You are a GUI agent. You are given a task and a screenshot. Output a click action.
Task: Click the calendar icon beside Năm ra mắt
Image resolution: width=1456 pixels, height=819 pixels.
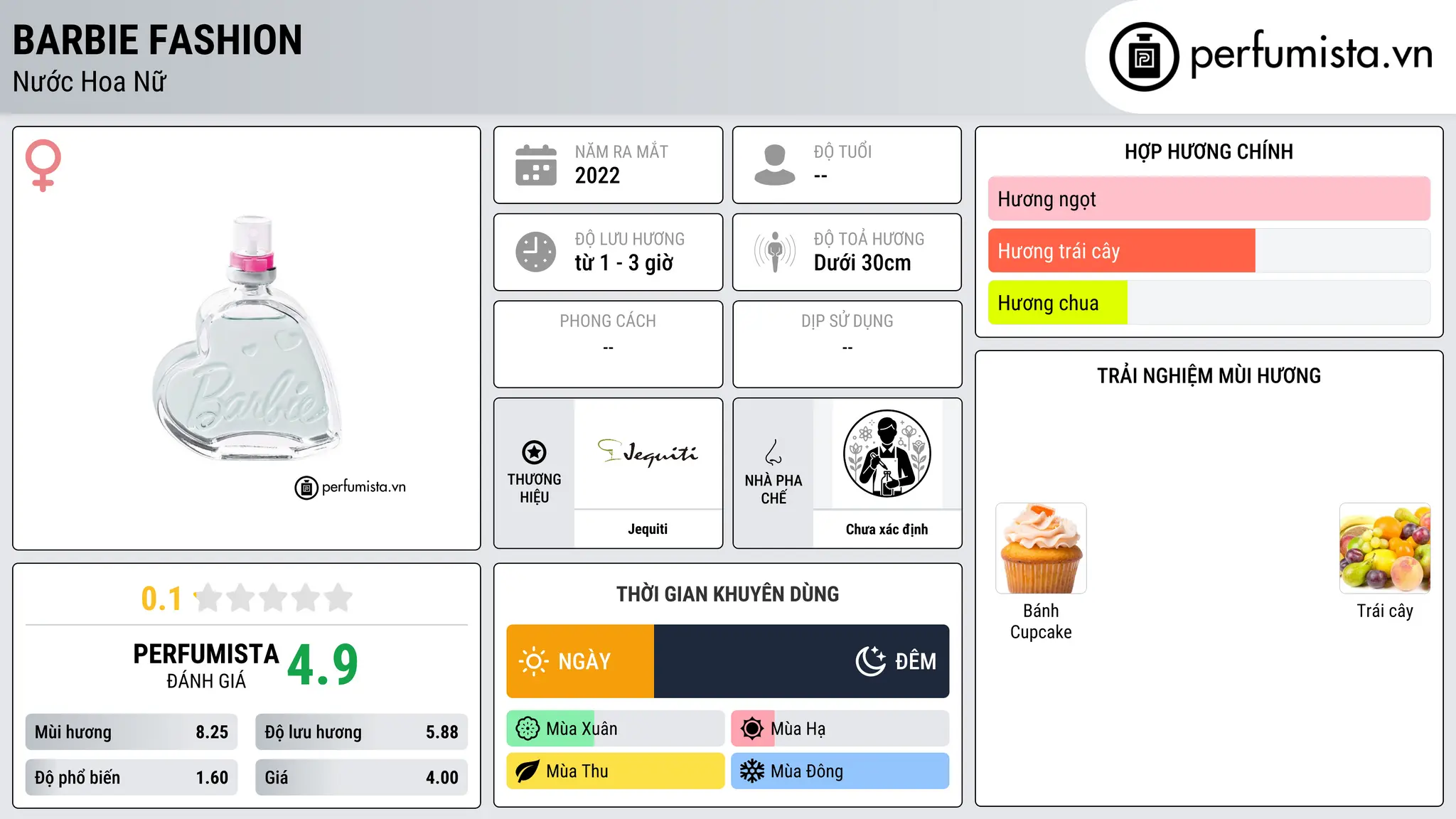click(536, 165)
